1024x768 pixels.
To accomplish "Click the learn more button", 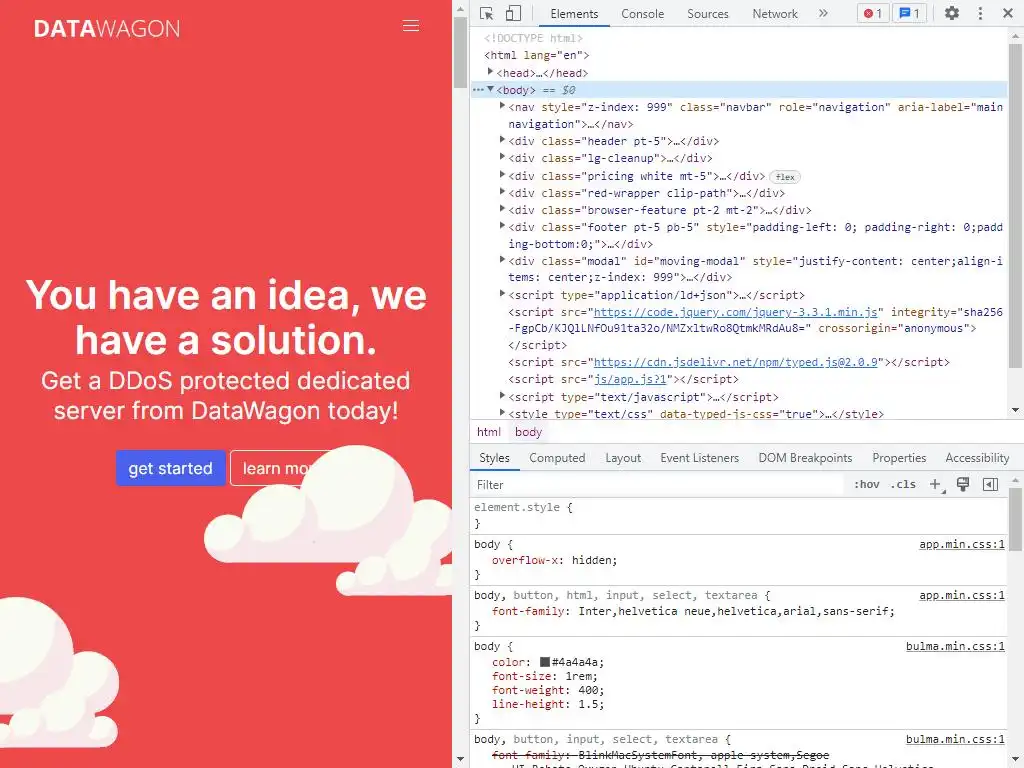I will tap(274, 468).
